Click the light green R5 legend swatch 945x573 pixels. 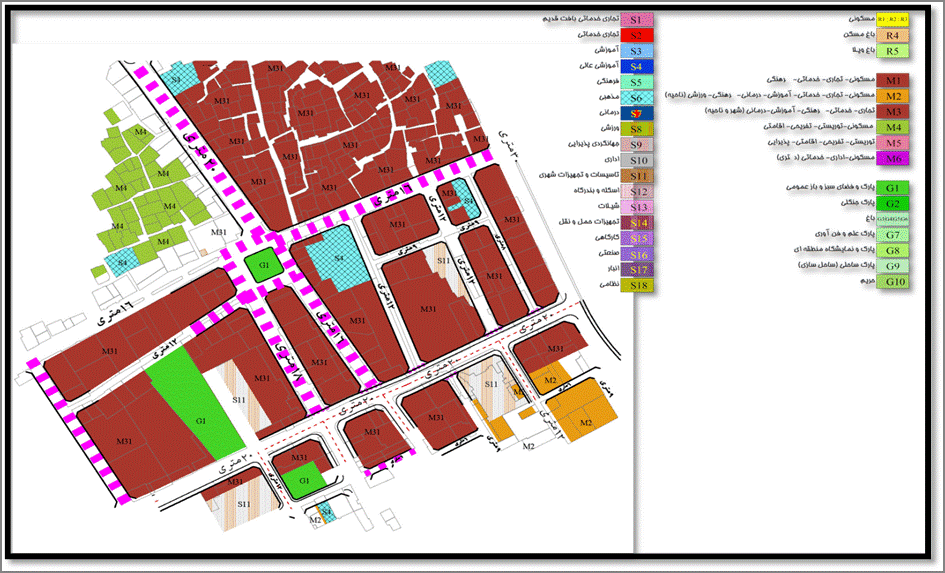coord(892,51)
